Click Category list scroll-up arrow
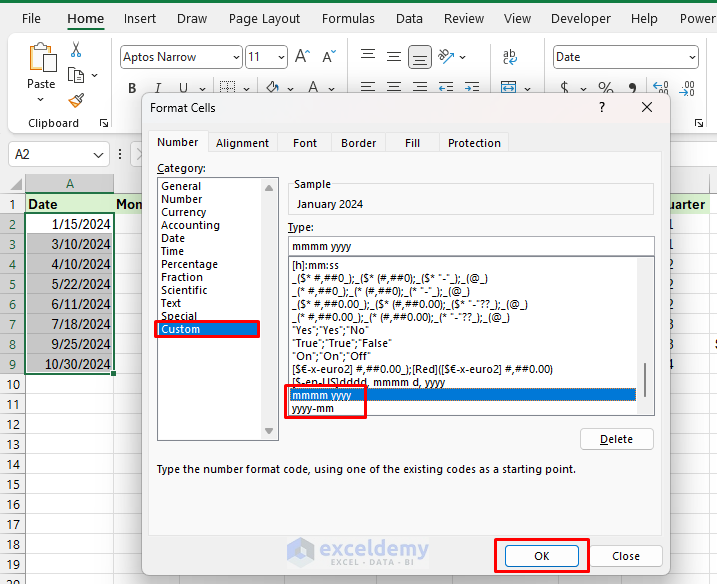The image size is (717, 584). click(x=269, y=188)
